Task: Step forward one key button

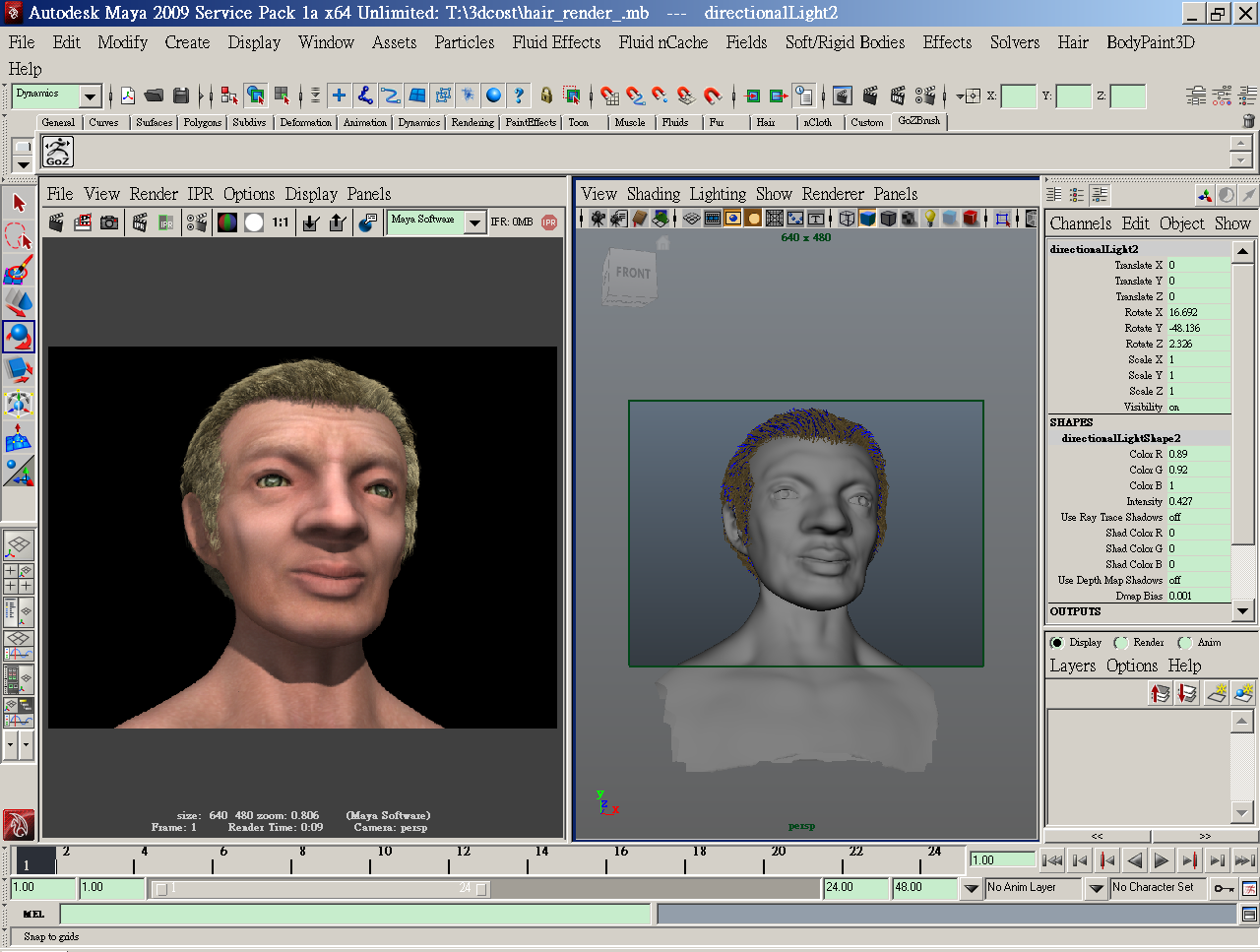Action: click(1189, 860)
